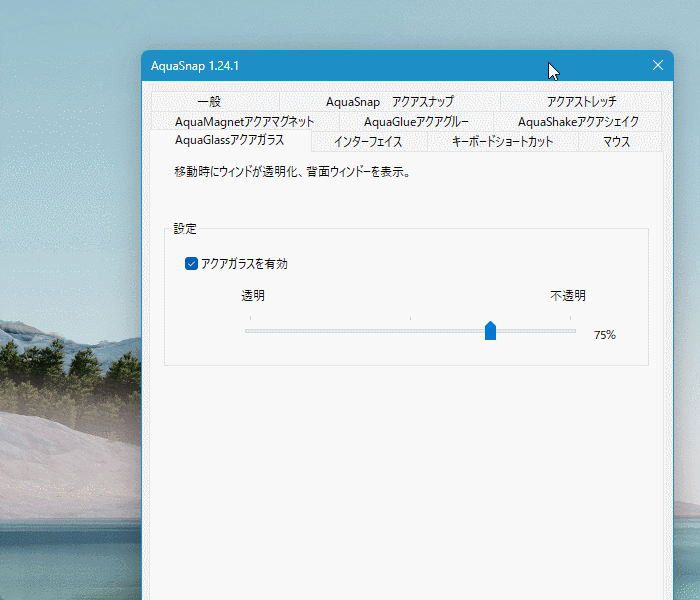Open the AquaShakeアクアシェイク tab

pos(578,121)
